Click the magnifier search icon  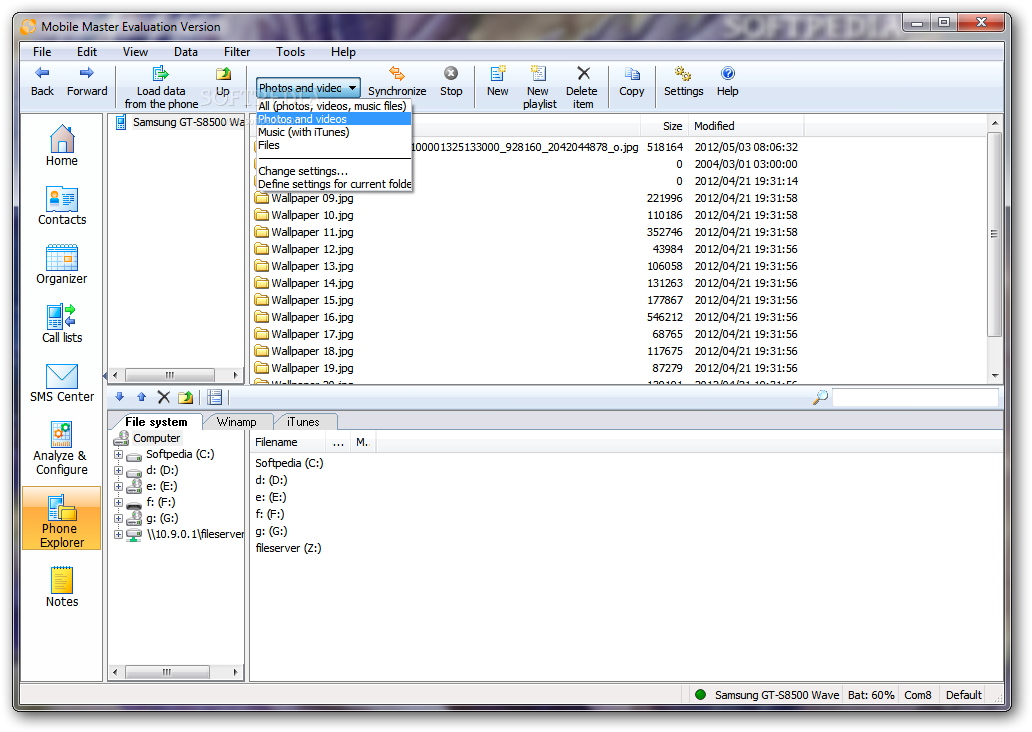tap(820, 397)
